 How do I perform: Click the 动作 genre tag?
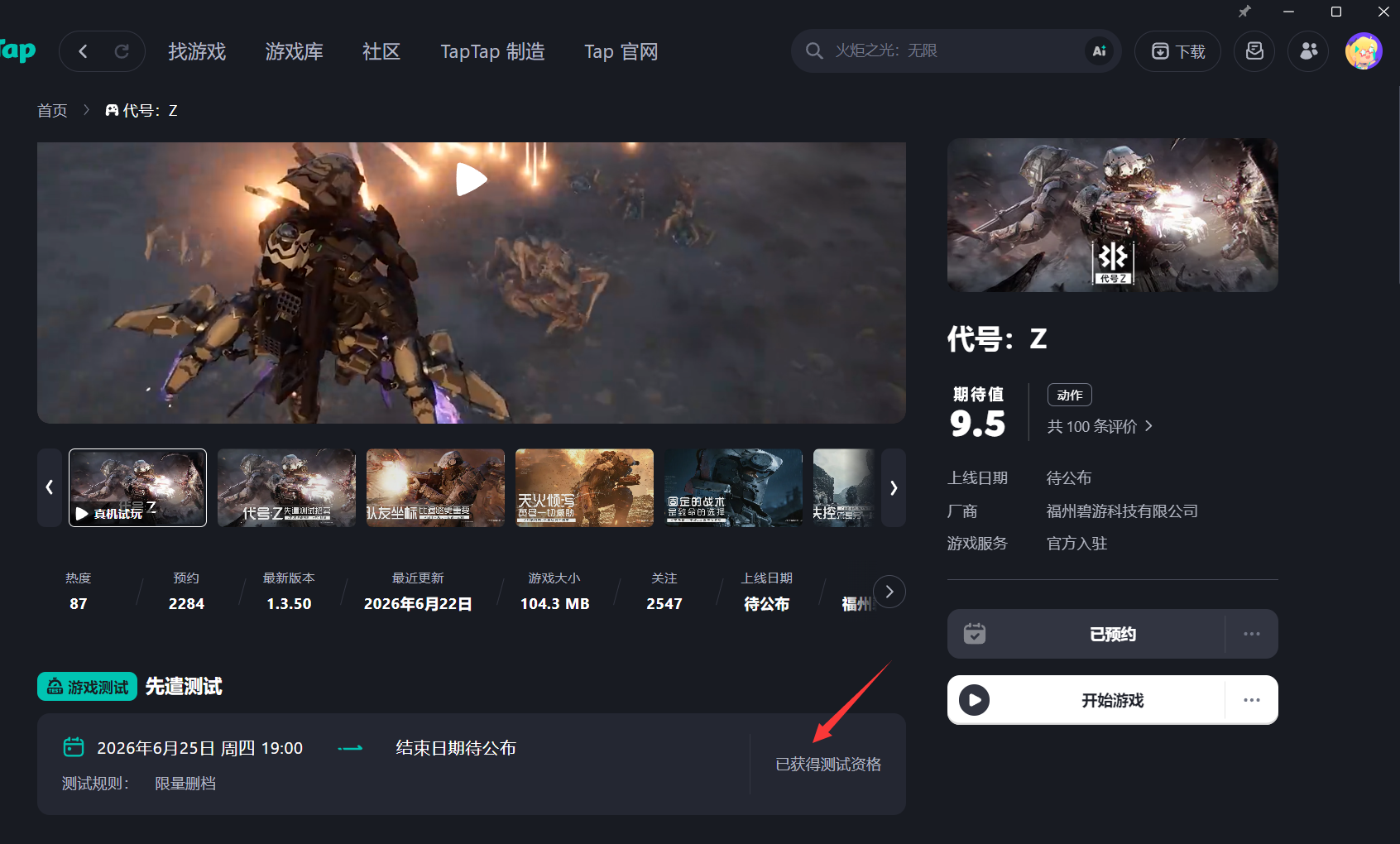click(x=1070, y=395)
